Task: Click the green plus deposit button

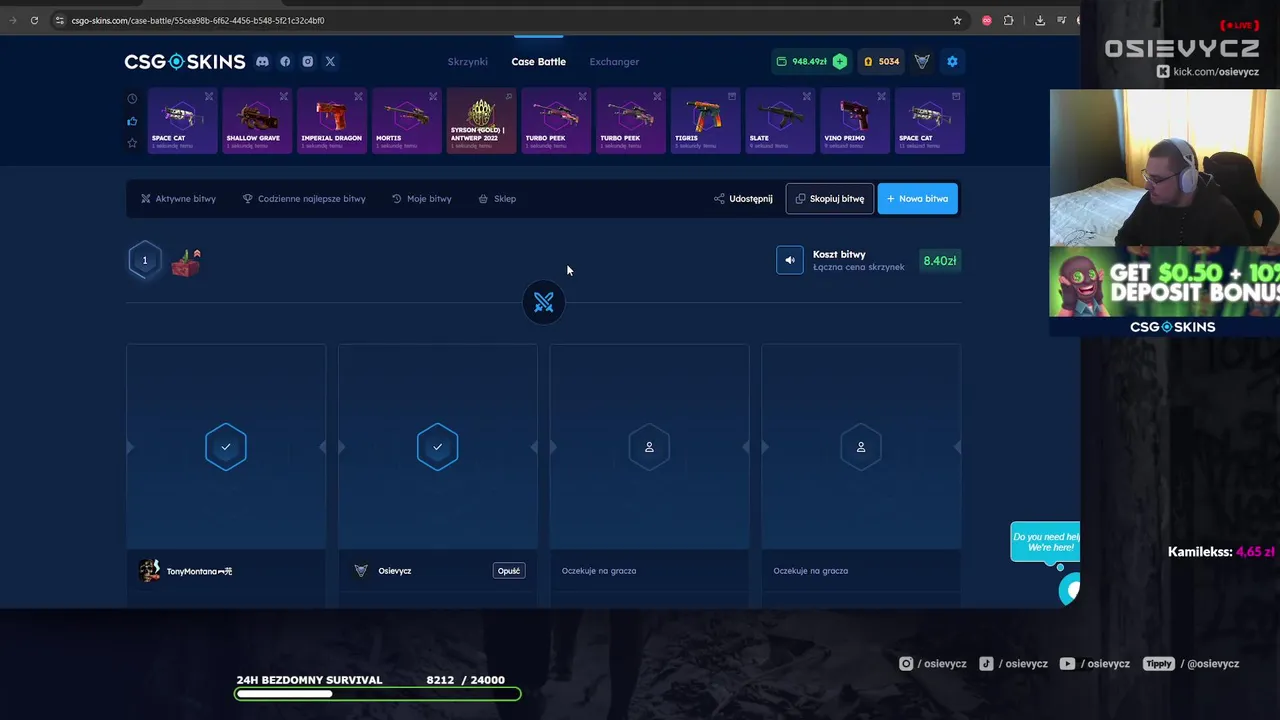Action: tap(840, 61)
